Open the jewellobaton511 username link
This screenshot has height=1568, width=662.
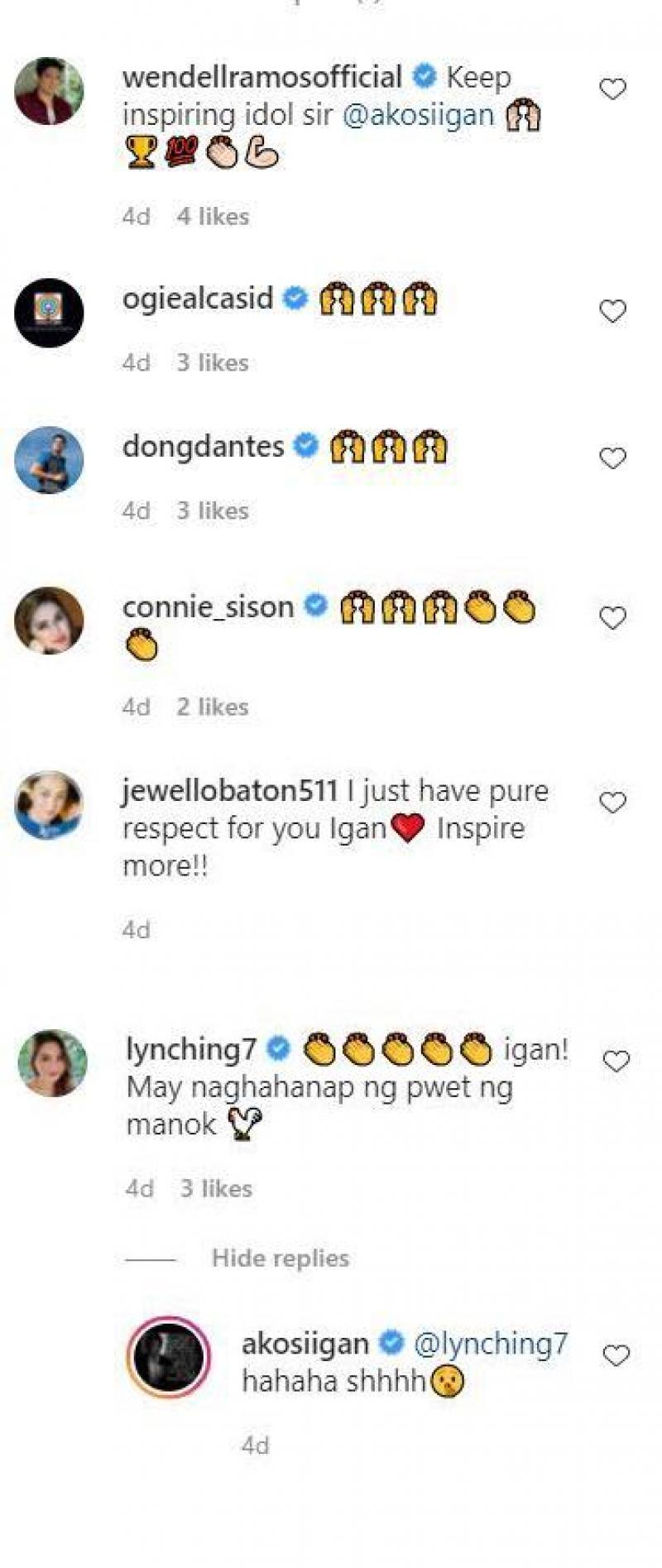click(229, 791)
